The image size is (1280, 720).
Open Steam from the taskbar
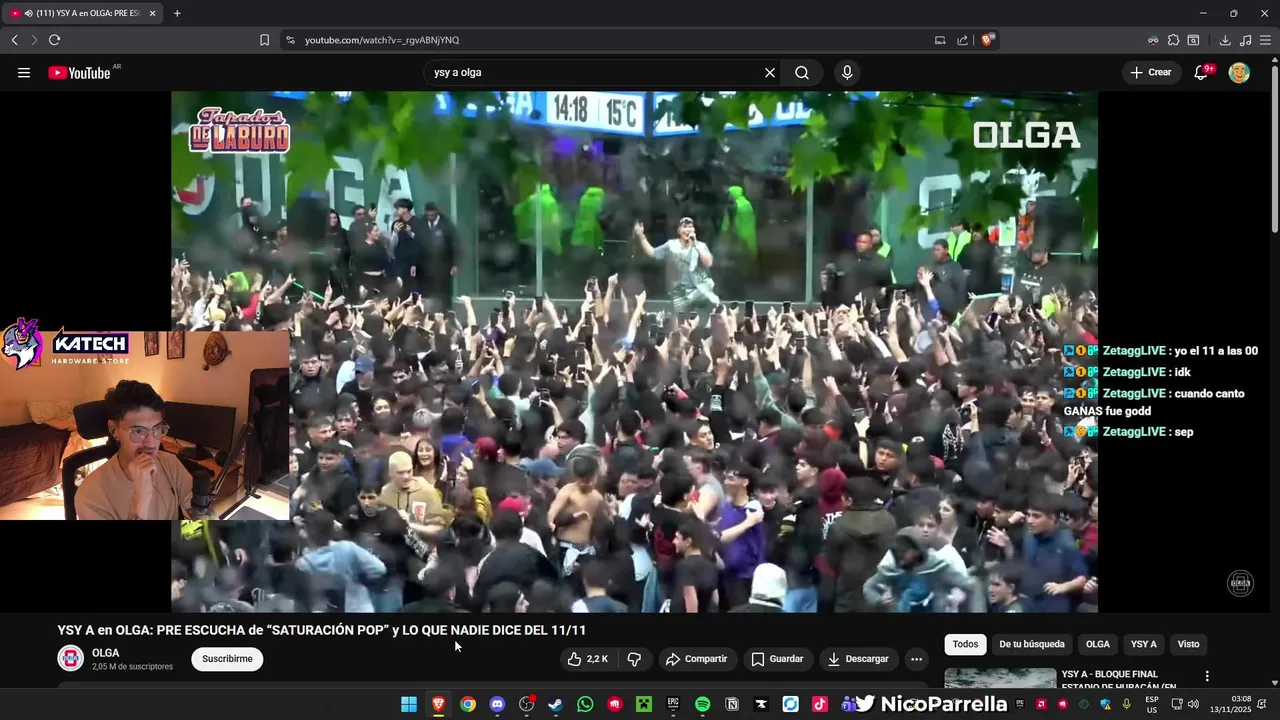point(556,705)
